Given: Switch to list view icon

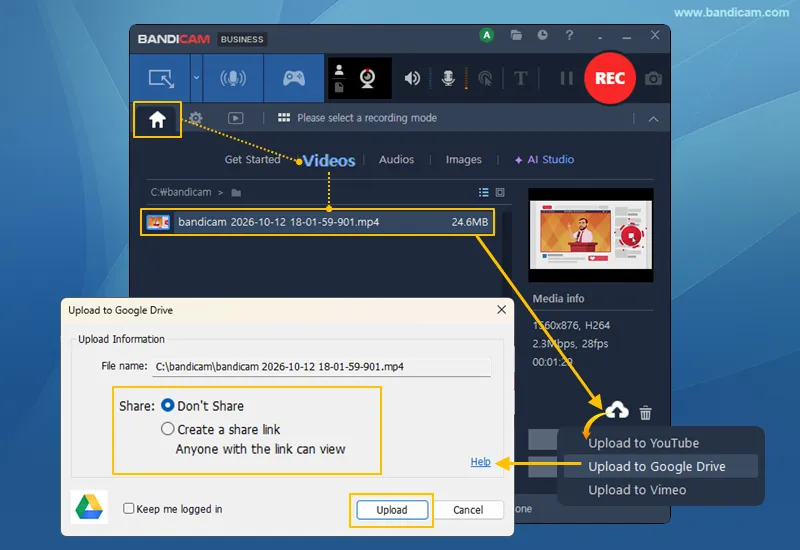Looking at the screenshot, I should point(484,192).
